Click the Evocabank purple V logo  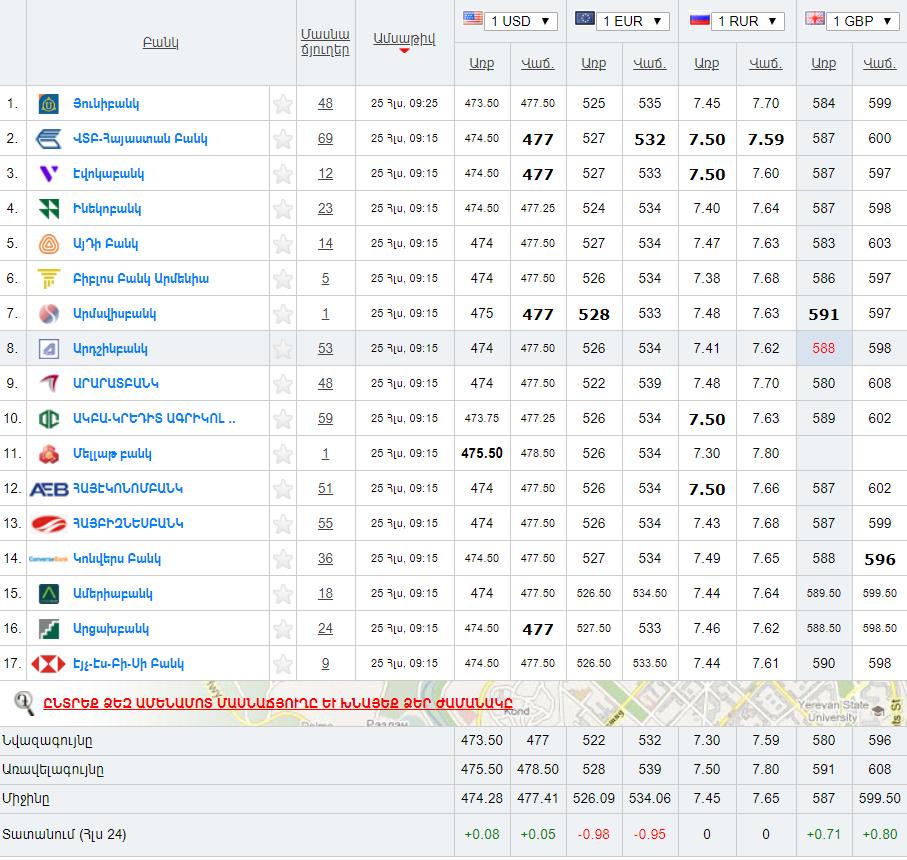[x=48, y=173]
